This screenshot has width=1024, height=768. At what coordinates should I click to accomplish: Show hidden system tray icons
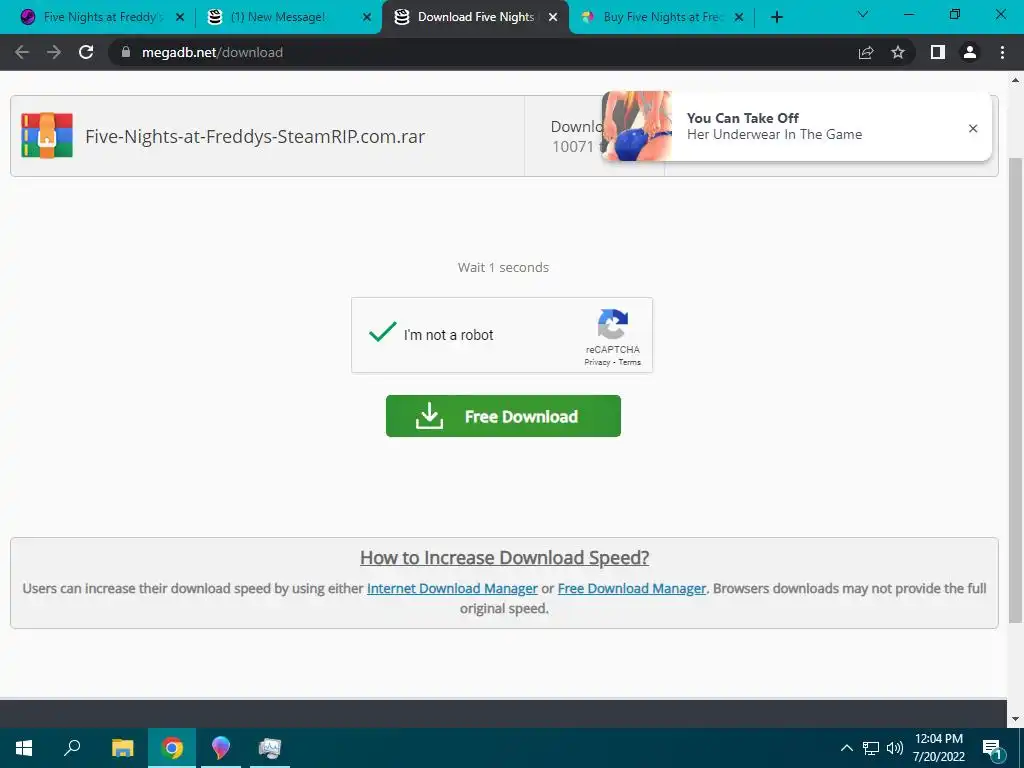click(846, 748)
